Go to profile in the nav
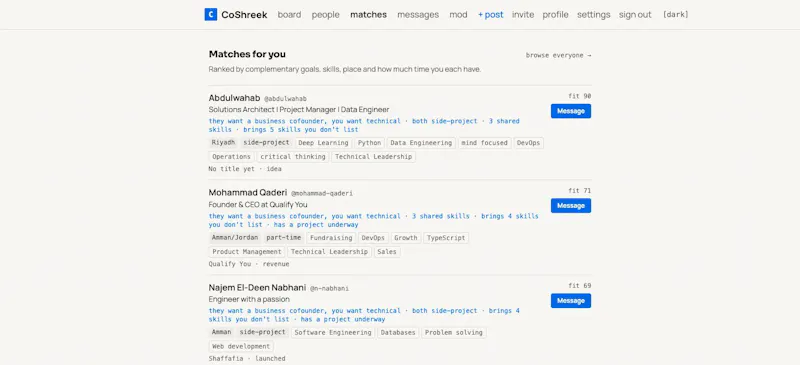The height and width of the screenshot is (365, 800). 555,15
